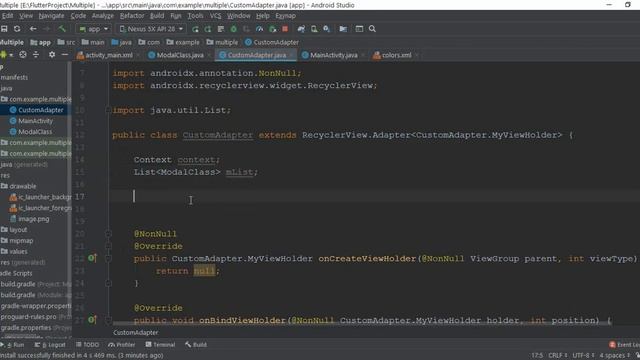Open the Code menu
Image resolution: width=640 pixels, height=360 pixels.
click(78, 16)
